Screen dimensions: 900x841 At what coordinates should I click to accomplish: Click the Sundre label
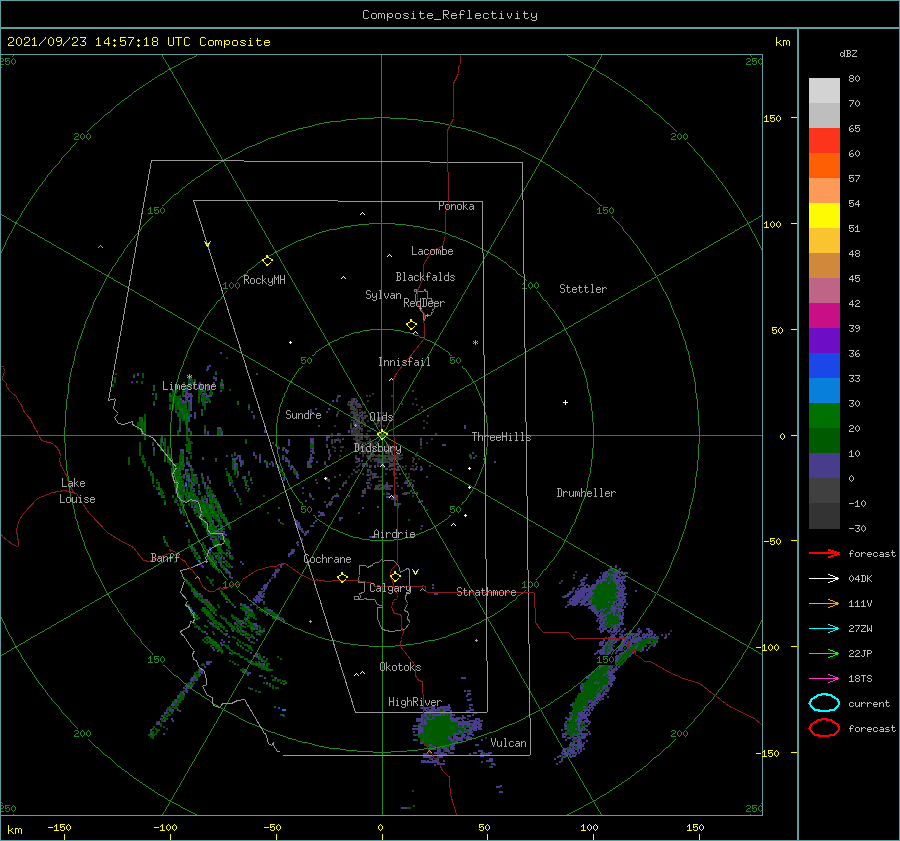(303, 414)
